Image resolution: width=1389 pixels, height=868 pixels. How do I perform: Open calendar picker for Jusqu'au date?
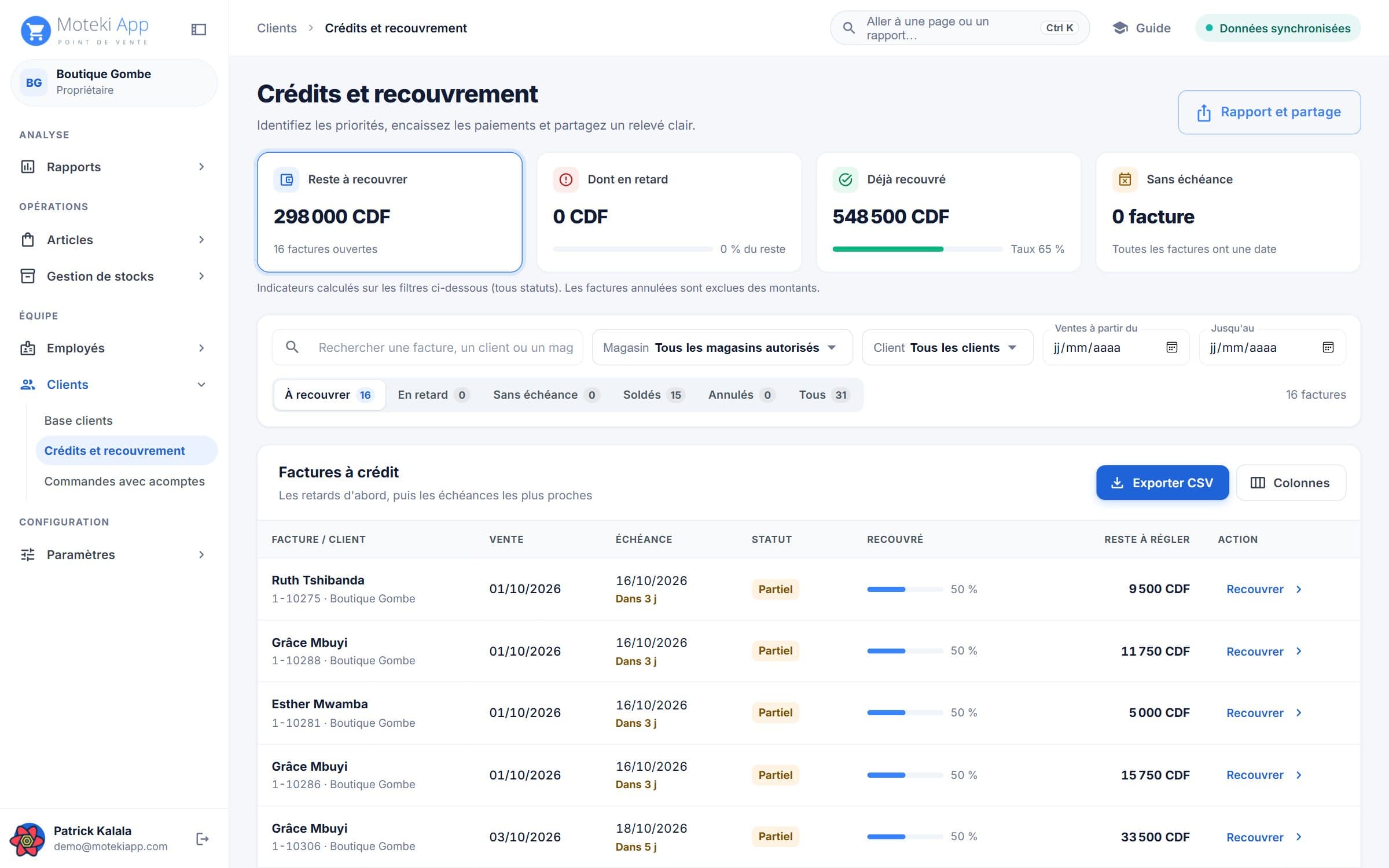pyautogui.click(x=1328, y=347)
